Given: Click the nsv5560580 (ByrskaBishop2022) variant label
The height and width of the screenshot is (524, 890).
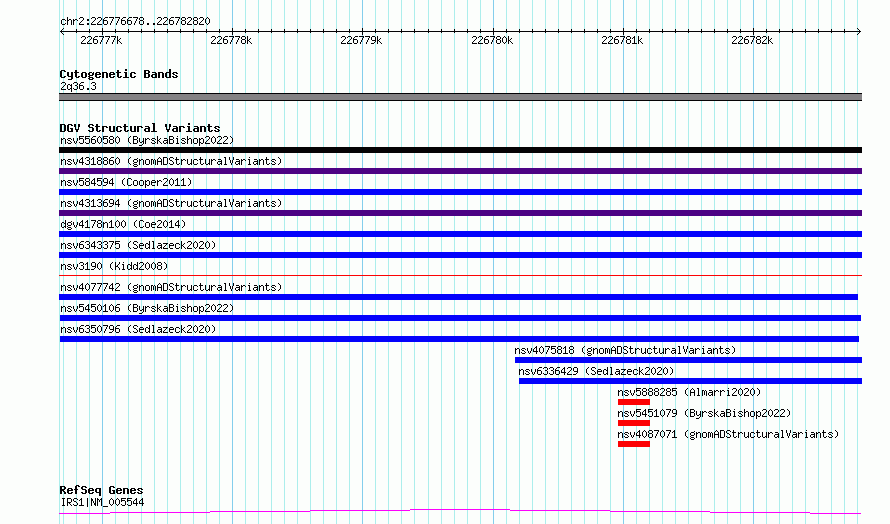Looking at the screenshot, I should point(147,140).
